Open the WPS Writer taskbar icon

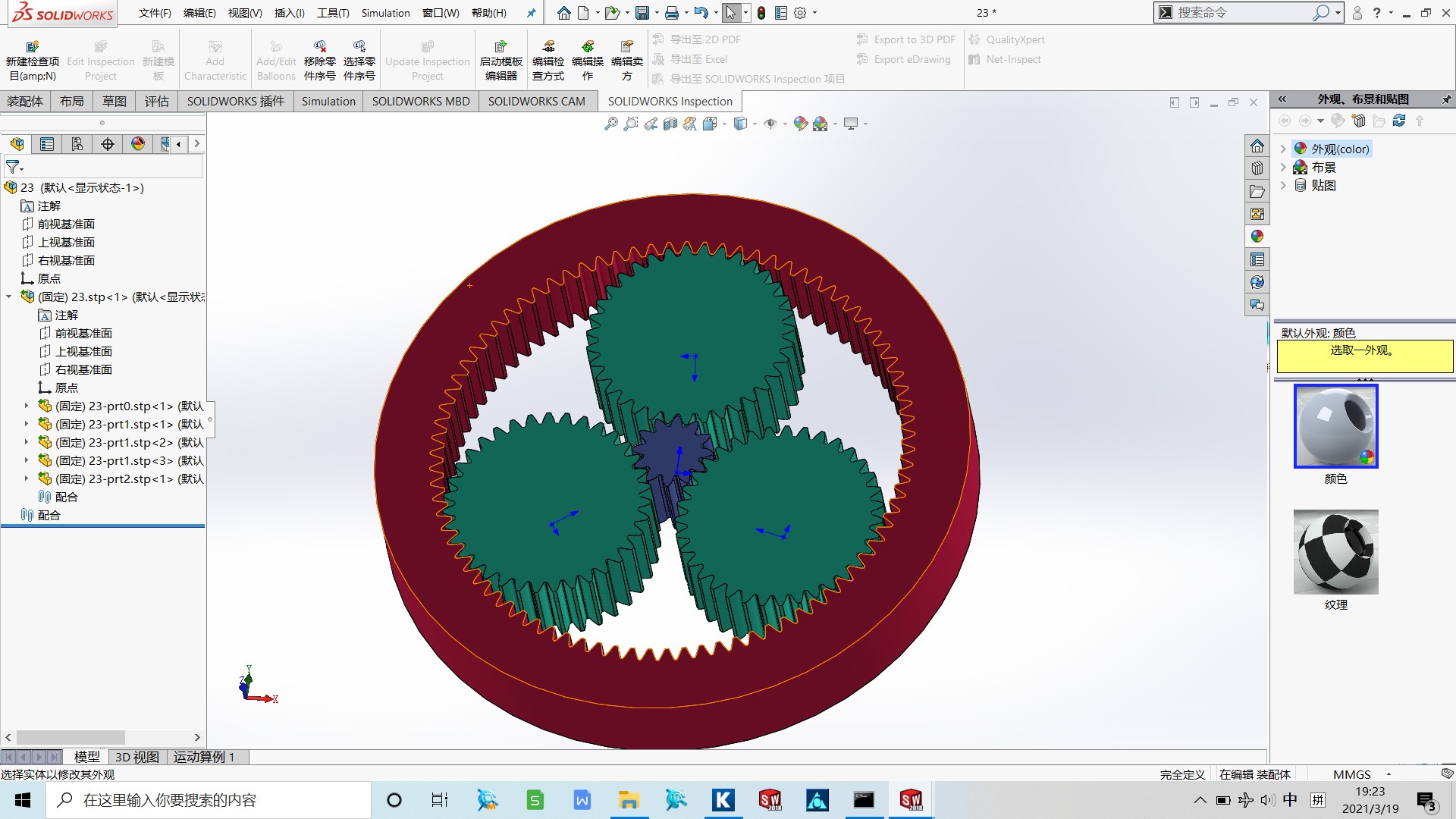tap(582, 800)
